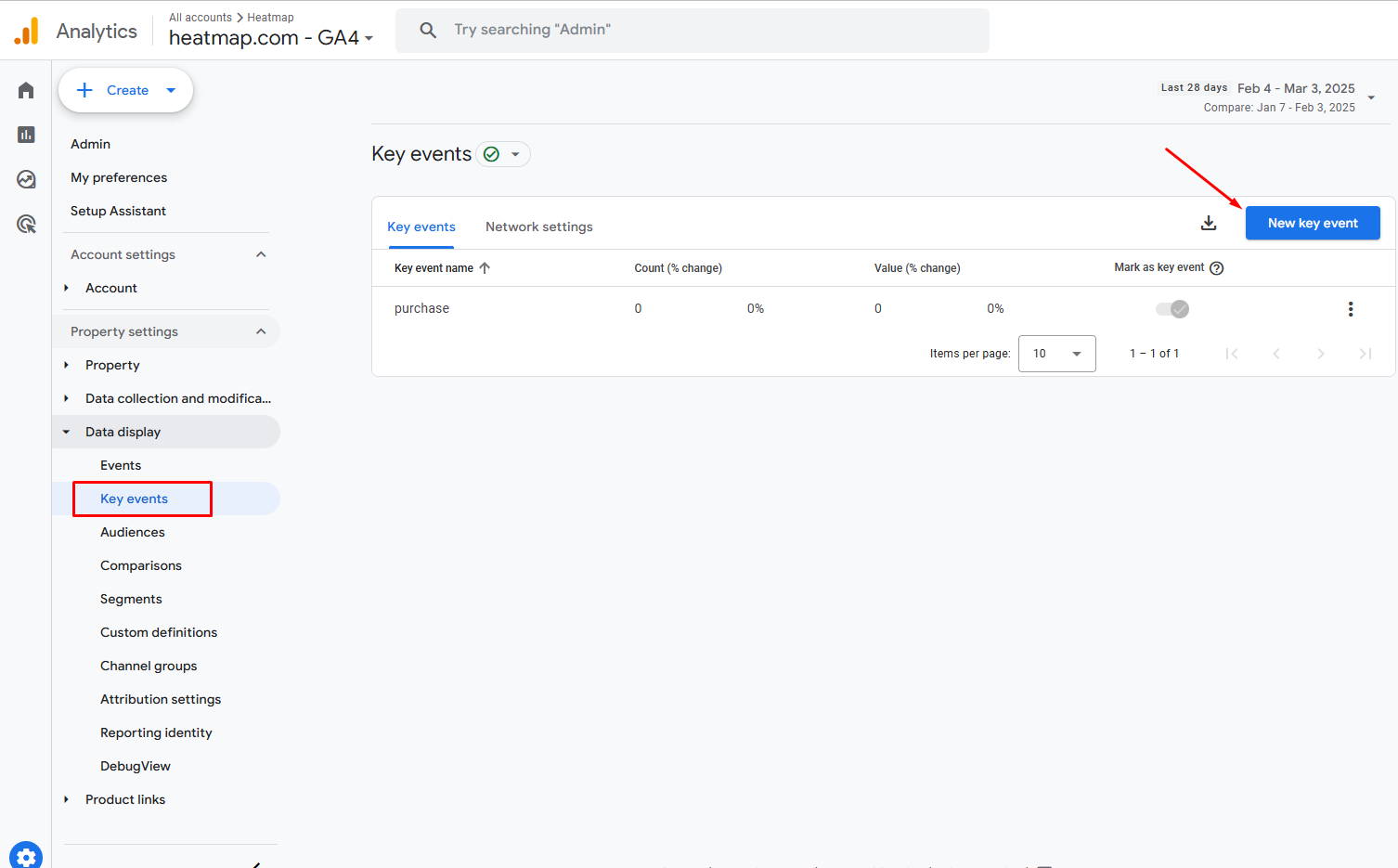Click the Mark as key event help icon
The image size is (1398, 868).
[x=1217, y=268]
